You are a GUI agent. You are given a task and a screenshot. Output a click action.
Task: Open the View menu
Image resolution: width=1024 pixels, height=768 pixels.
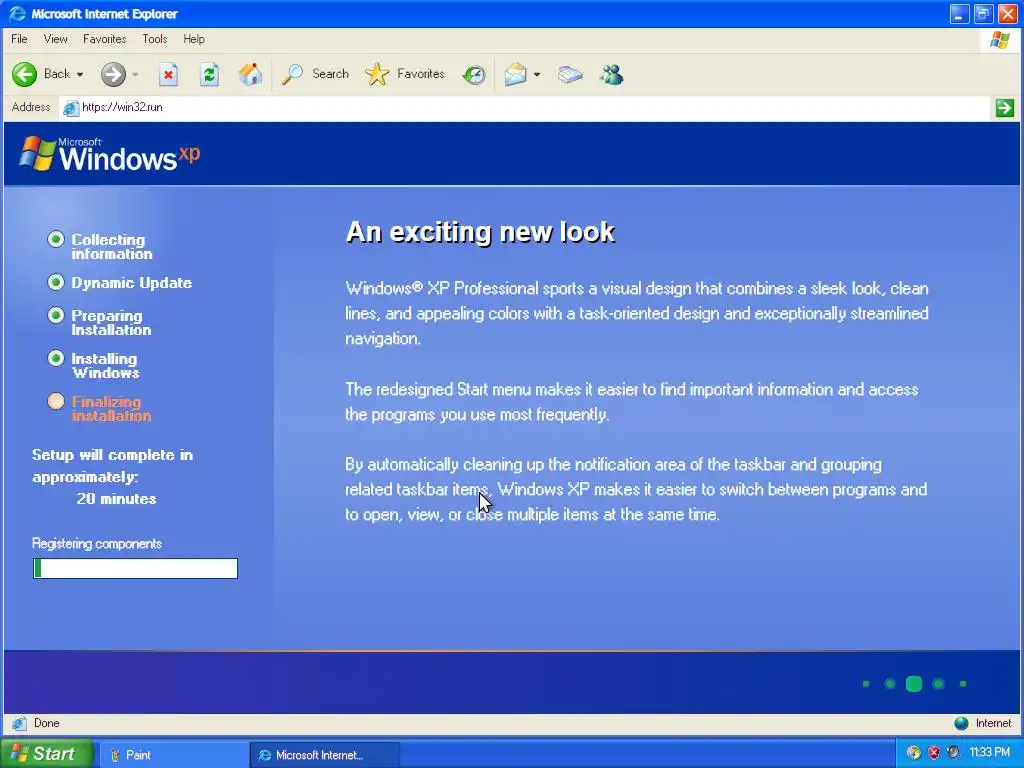56,39
